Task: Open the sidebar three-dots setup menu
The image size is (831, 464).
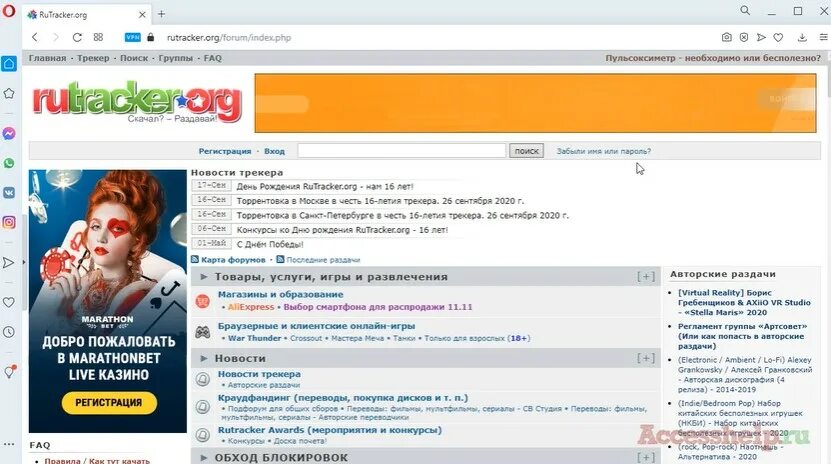Action: click(x=9, y=444)
